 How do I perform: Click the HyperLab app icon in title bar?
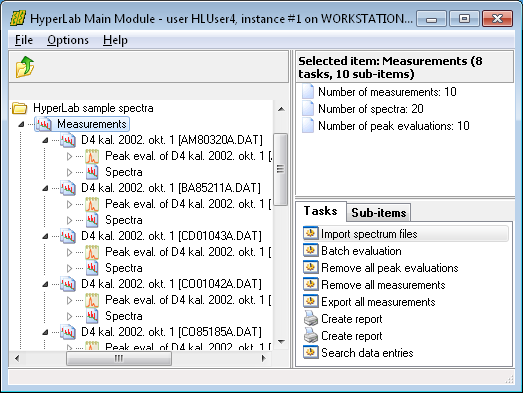point(17,18)
